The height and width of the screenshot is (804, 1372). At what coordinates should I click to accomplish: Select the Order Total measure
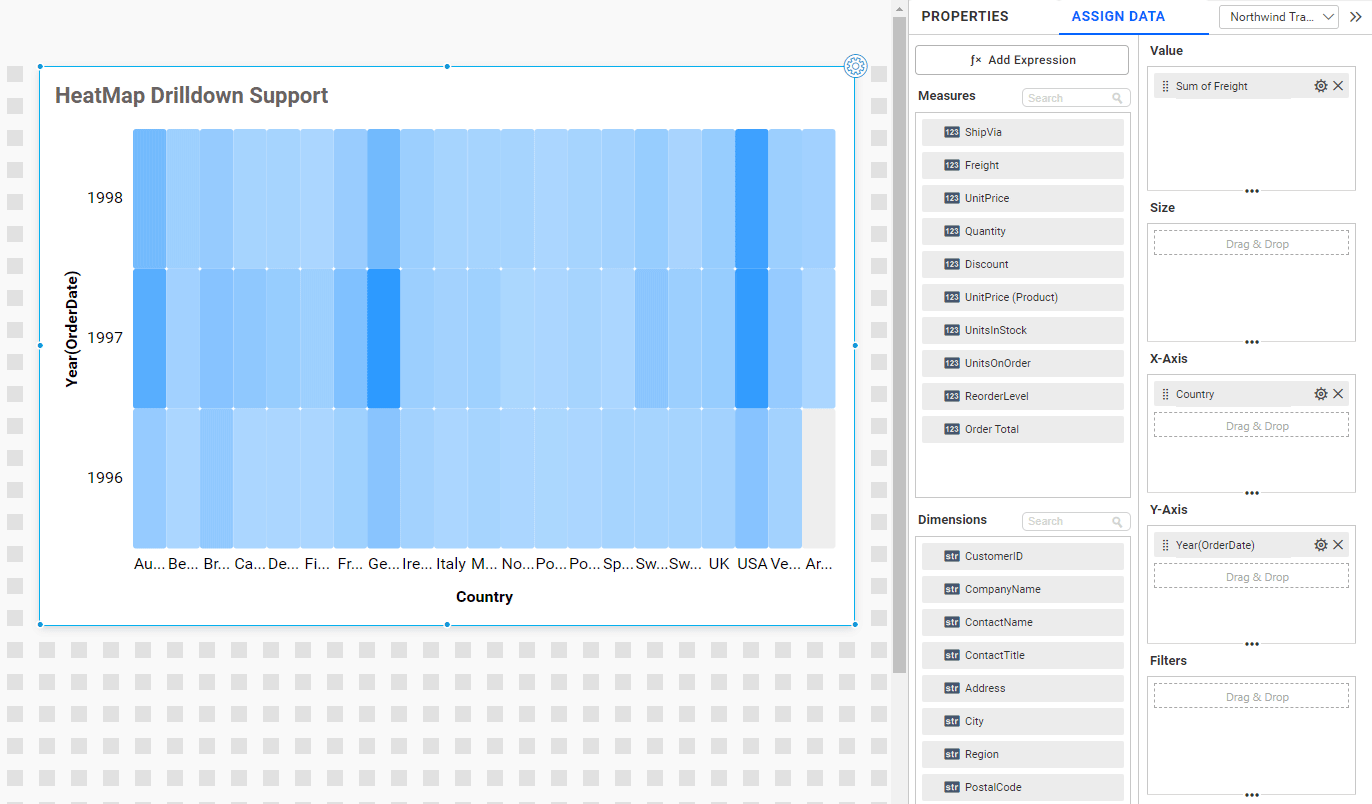1022,429
